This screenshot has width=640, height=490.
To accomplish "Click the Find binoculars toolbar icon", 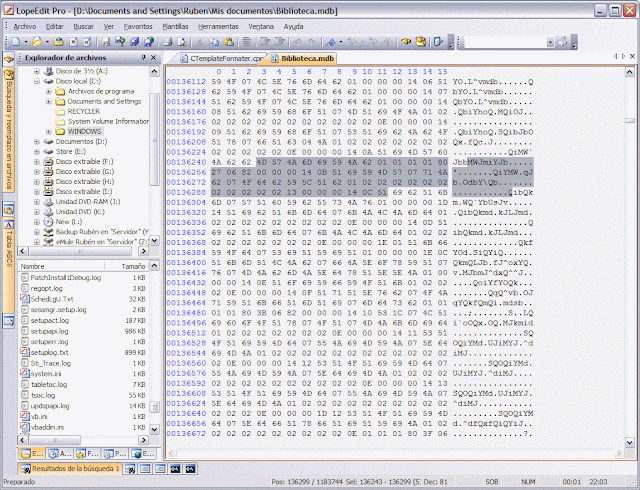I will coord(406,42).
